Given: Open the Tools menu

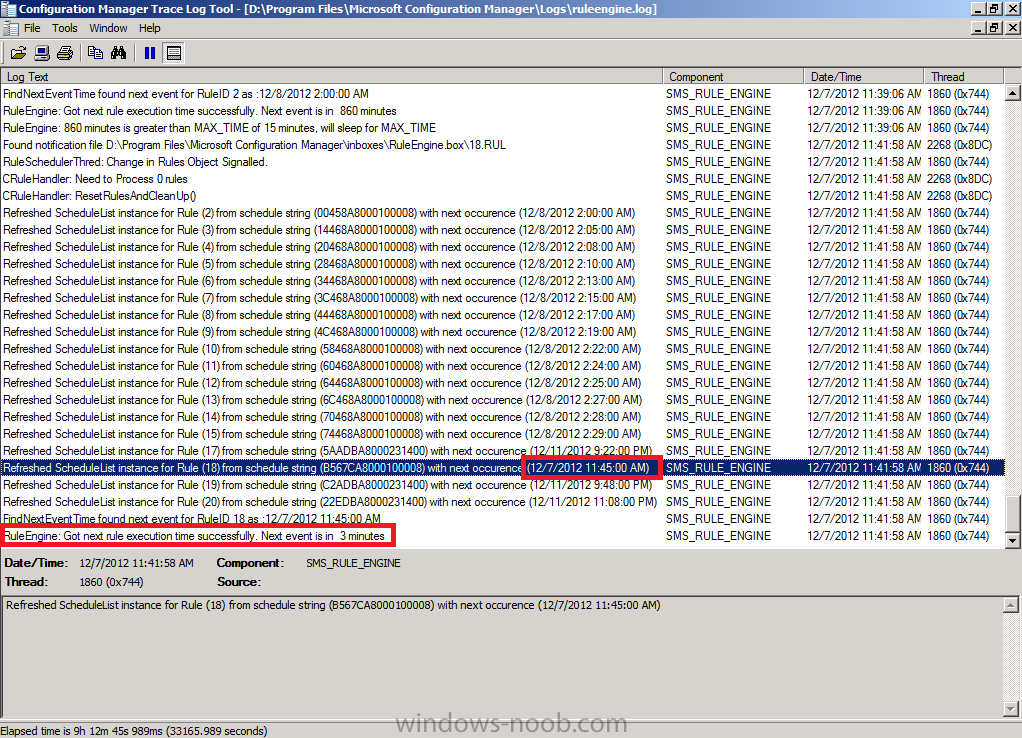Looking at the screenshot, I should click(65, 28).
